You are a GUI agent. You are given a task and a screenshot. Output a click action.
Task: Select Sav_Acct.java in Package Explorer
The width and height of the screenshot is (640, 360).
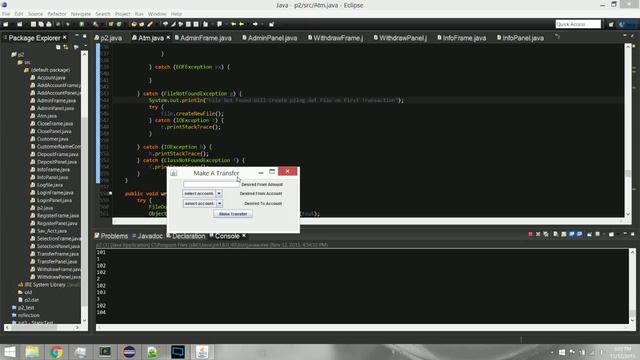pos(49,231)
